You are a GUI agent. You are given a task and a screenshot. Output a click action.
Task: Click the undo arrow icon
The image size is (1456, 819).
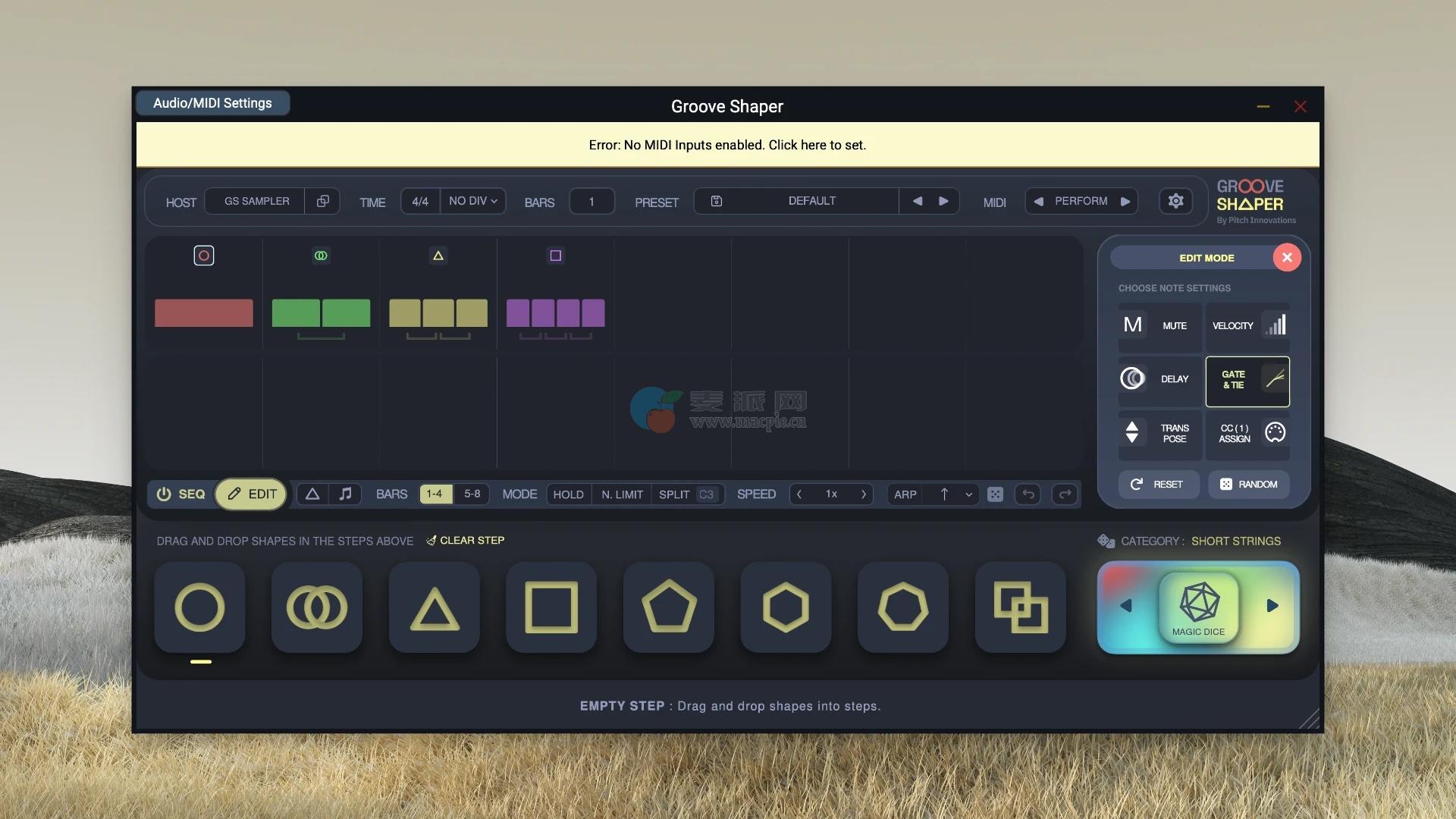click(1028, 494)
